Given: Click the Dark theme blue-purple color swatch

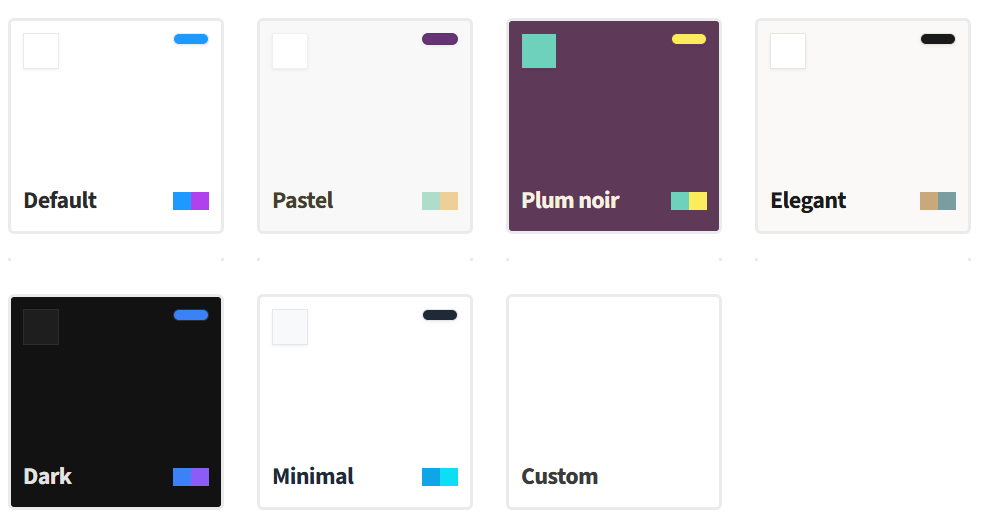Looking at the screenshot, I should (191, 477).
